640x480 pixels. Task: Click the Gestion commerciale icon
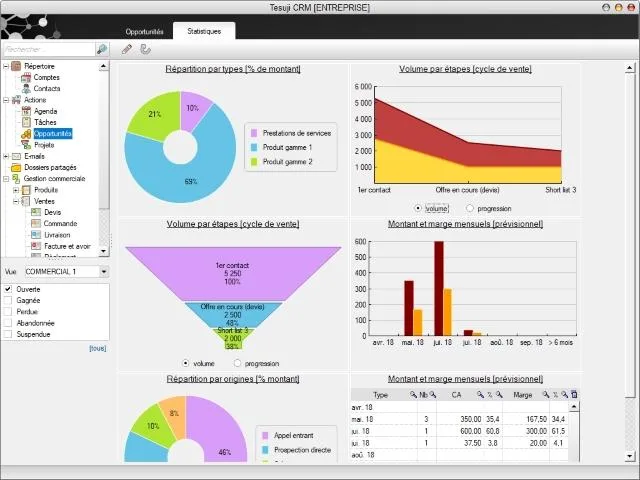pos(16,178)
